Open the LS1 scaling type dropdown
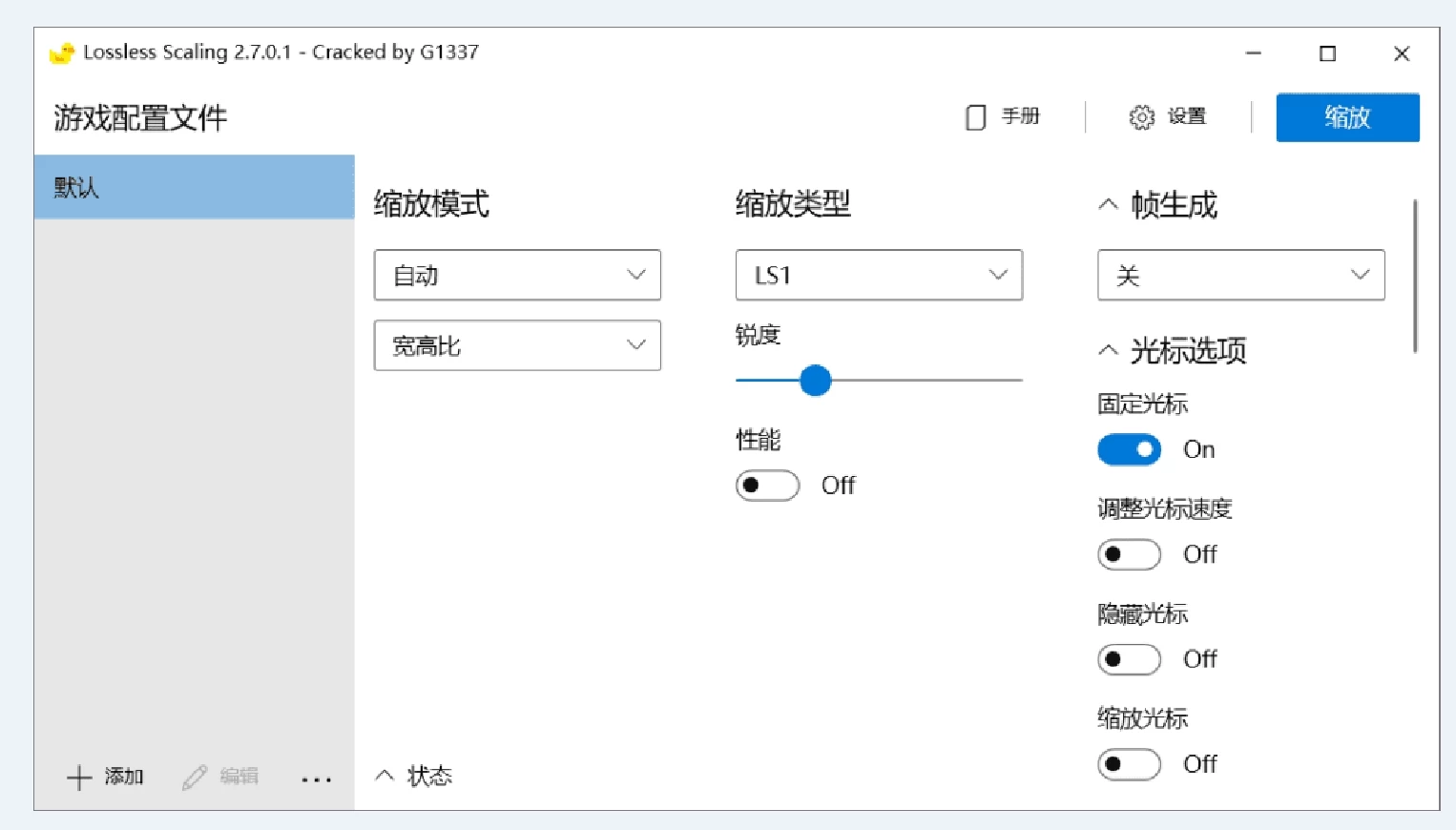The width and height of the screenshot is (1456, 830). point(879,275)
